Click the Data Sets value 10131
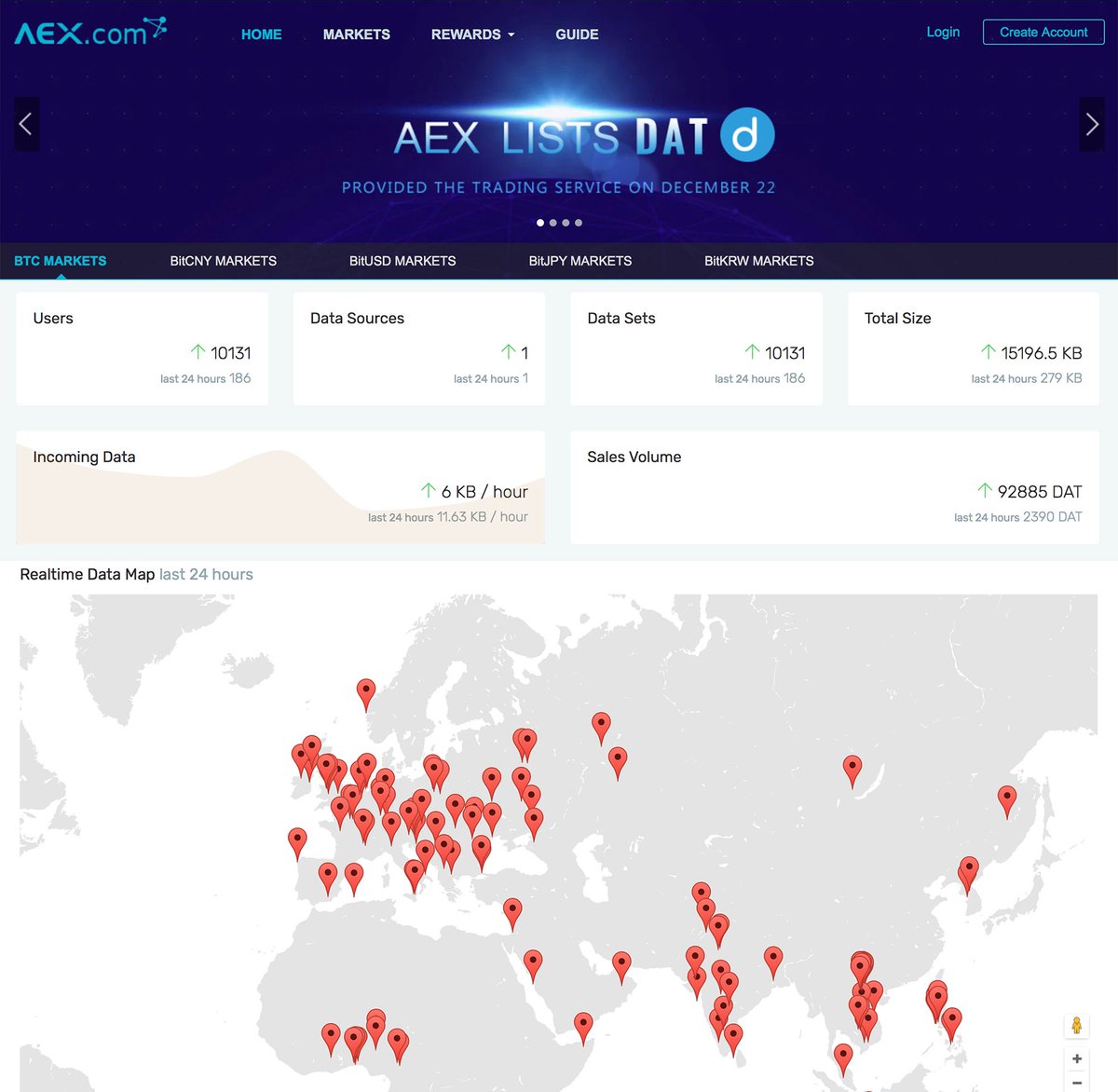Screen dimensions: 1118x1092 (785, 353)
